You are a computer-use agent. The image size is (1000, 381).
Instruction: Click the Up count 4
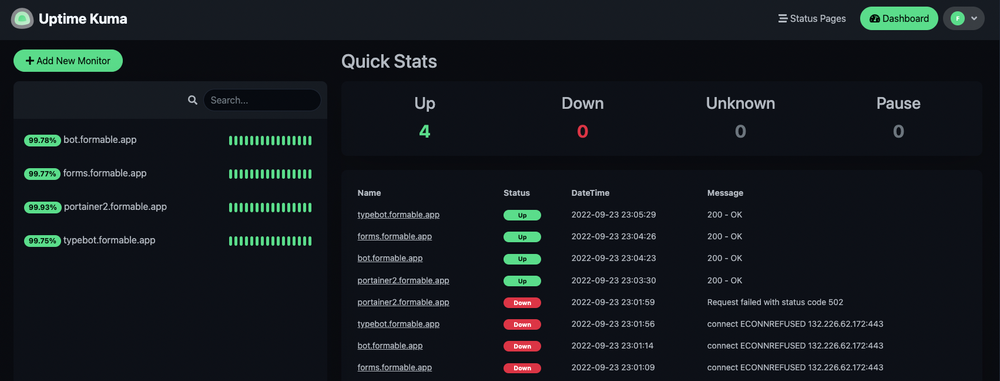[x=425, y=131]
